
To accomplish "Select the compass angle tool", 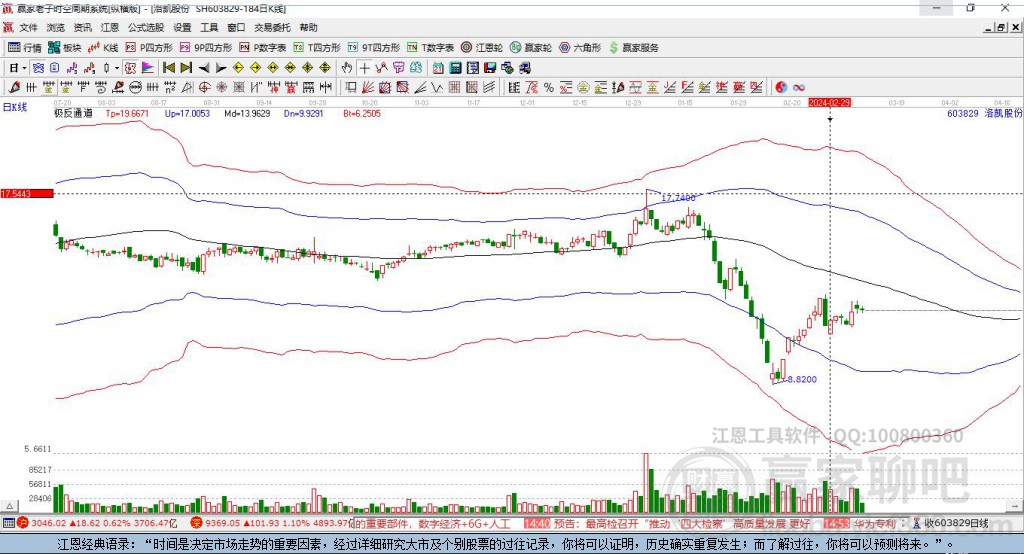I will tap(187, 87).
